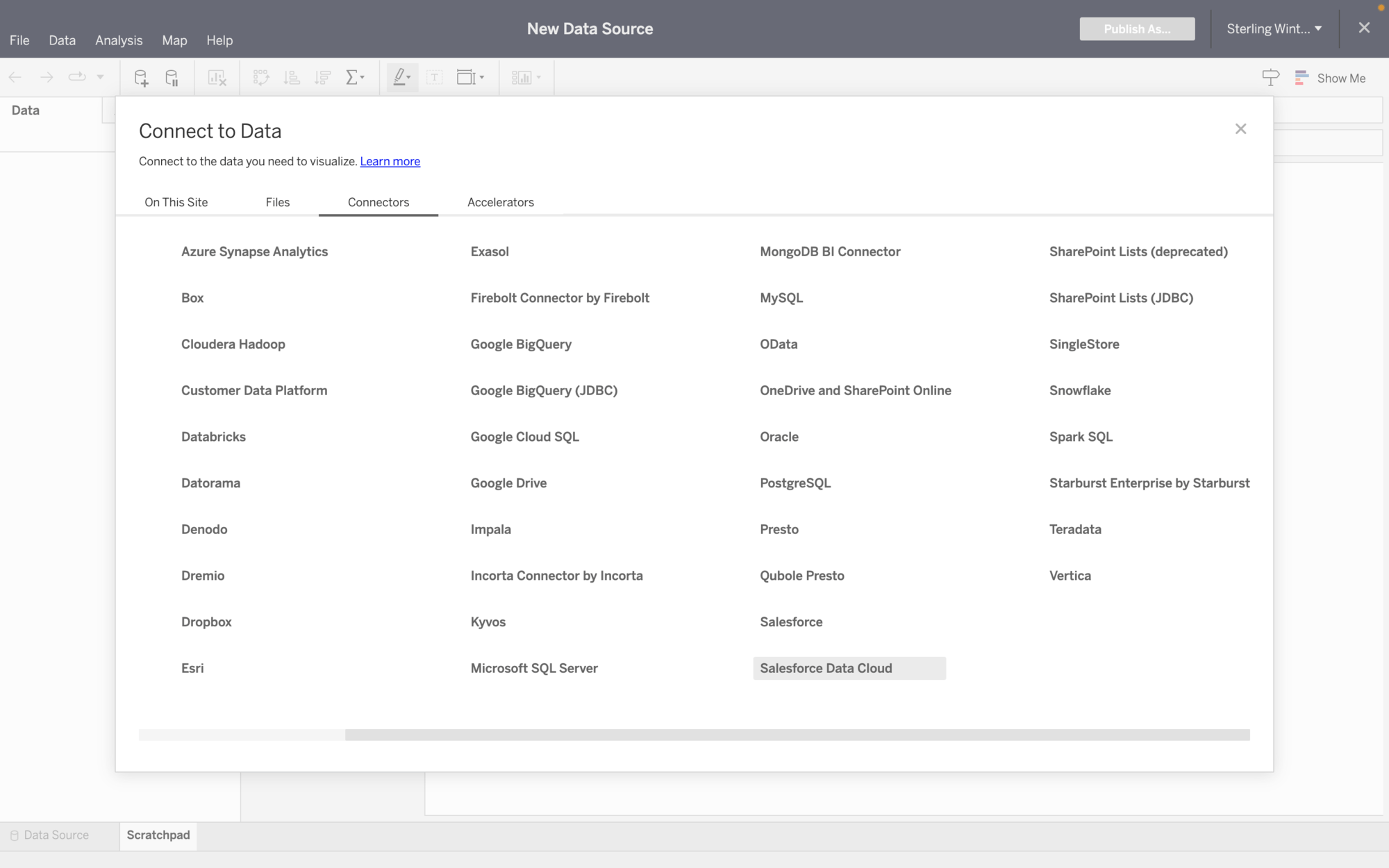Viewport: 1389px width, 868px height.
Task: Select the Clear Sheet icon
Action: (217, 77)
